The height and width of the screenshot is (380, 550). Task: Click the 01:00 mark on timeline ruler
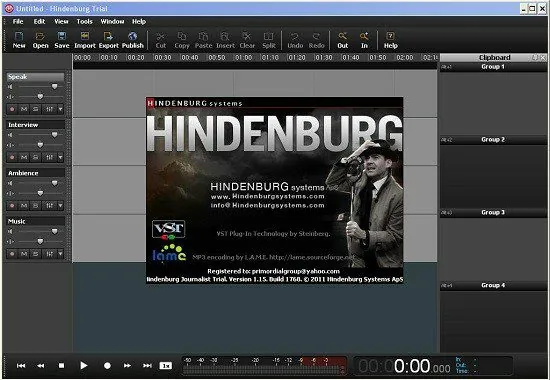[x=243, y=58]
